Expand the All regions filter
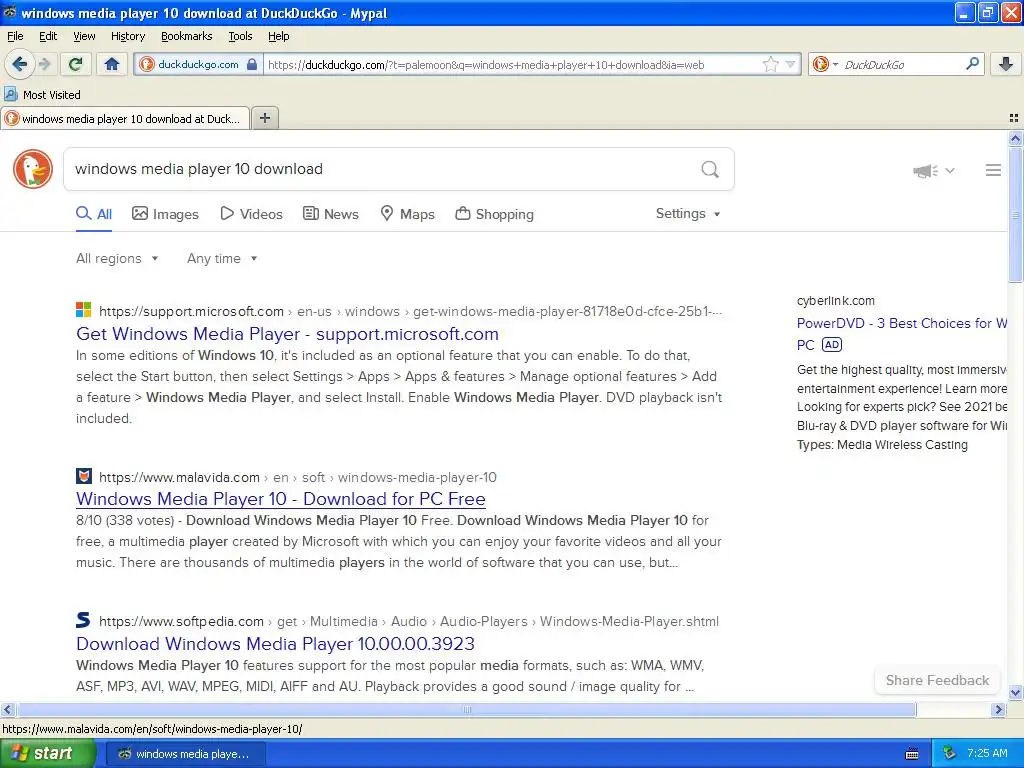 (x=117, y=259)
